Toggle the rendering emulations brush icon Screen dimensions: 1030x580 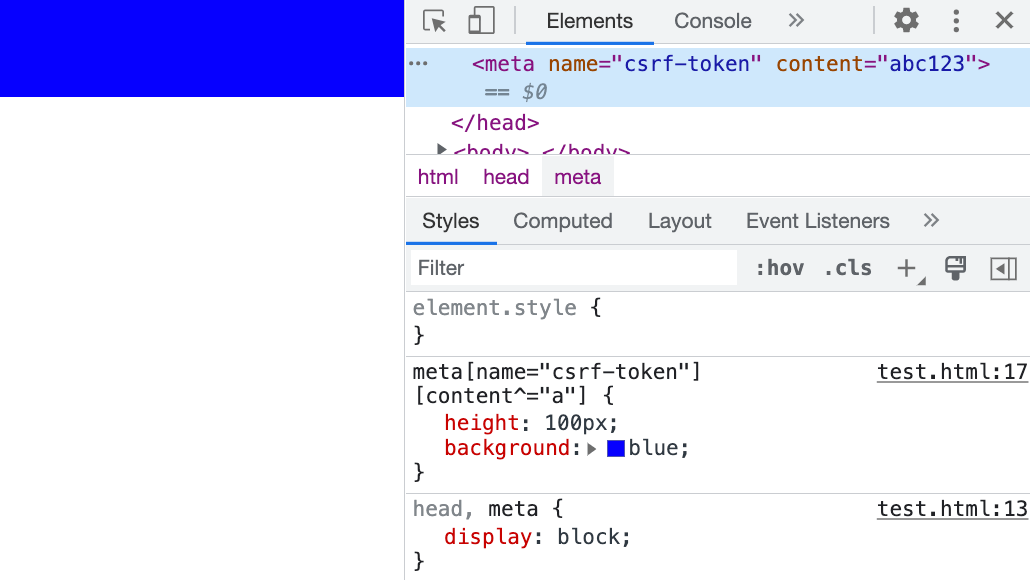(x=955, y=268)
